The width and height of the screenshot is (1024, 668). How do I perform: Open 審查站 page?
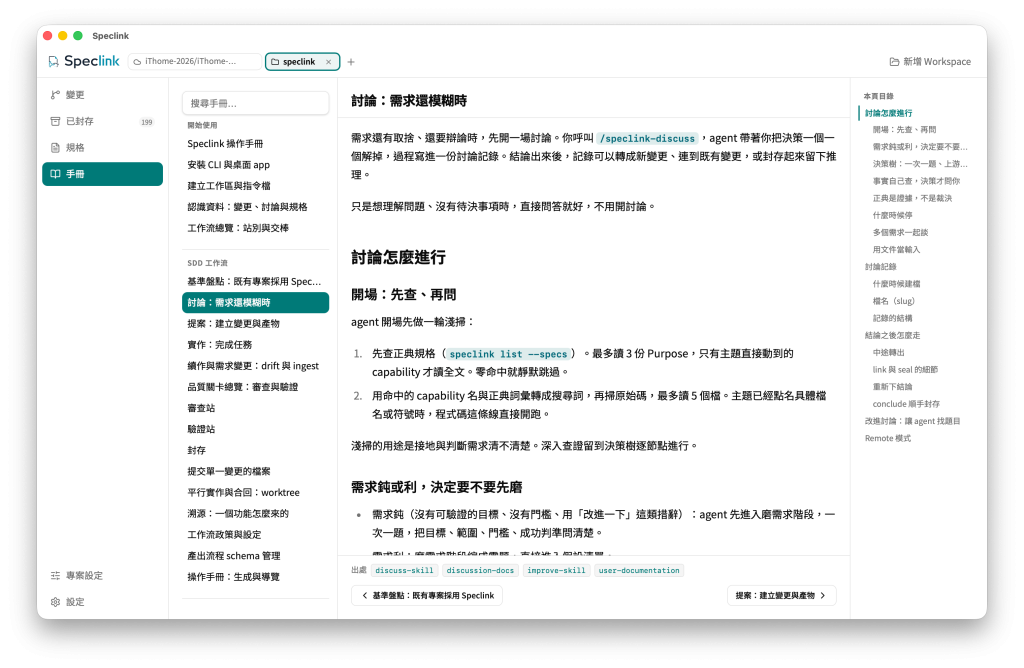255,408
